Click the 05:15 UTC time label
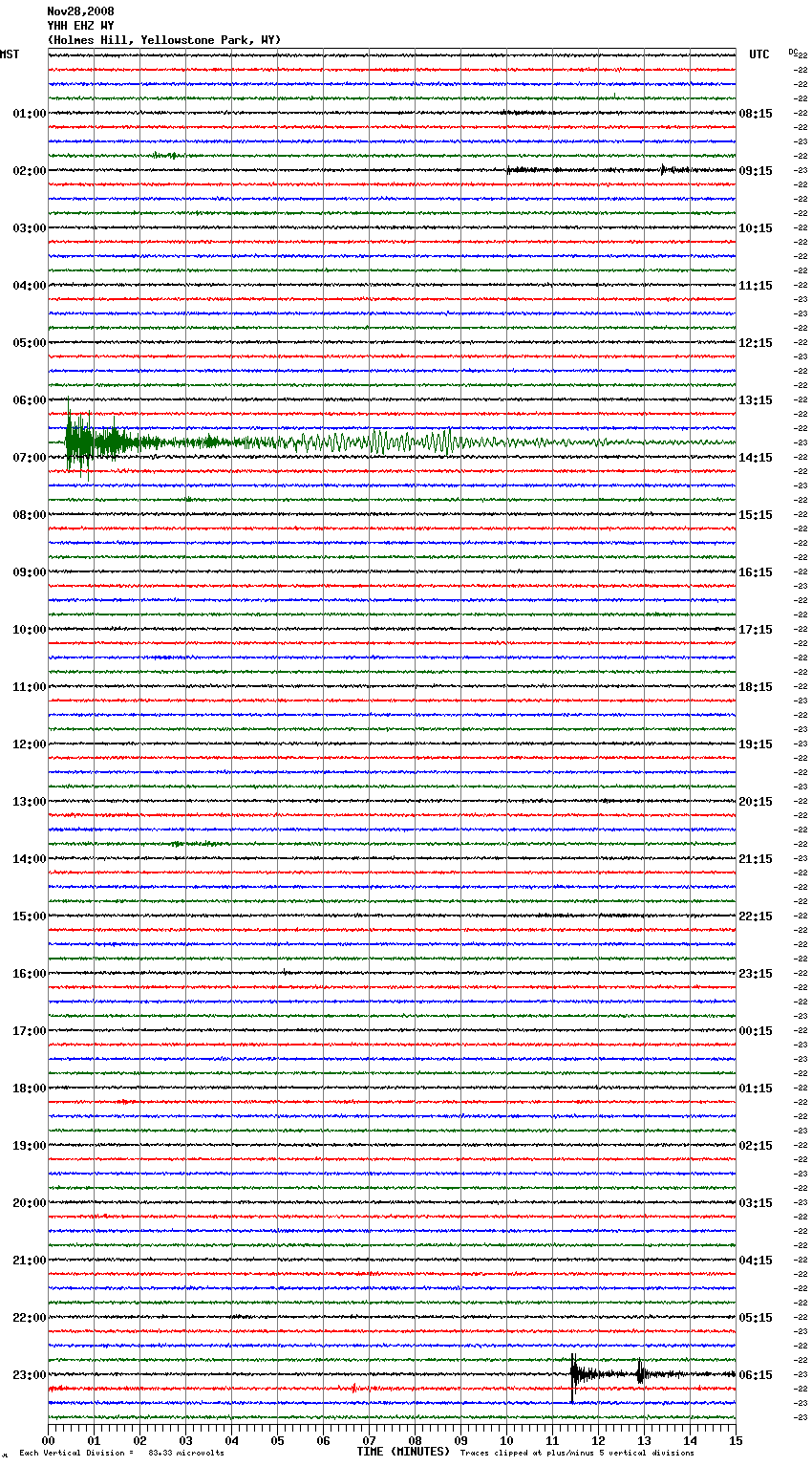Screen dimensions: 812x1466 756,1318
